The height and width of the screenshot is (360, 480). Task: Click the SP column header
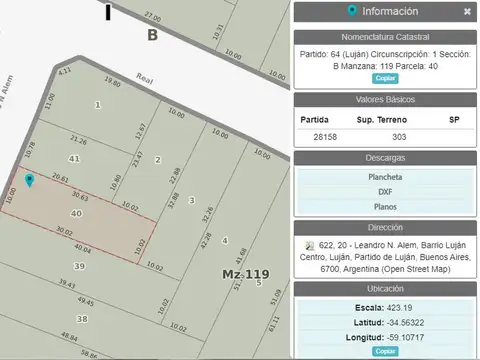click(454, 120)
